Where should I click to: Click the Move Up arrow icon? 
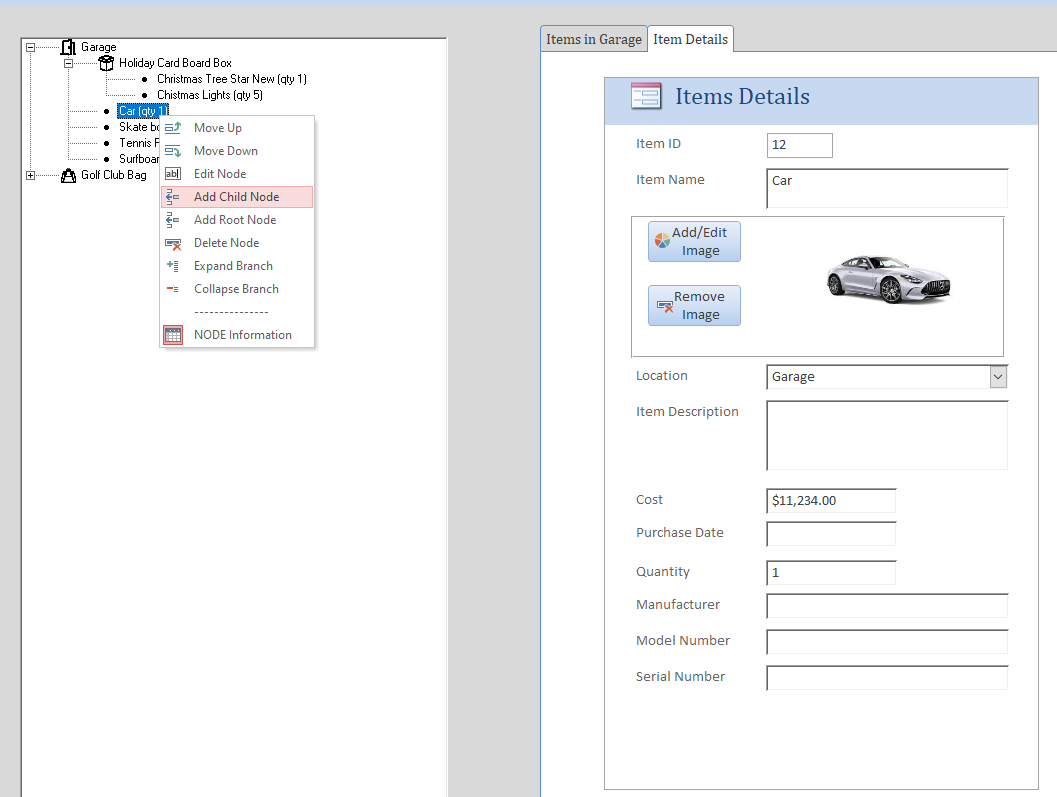coord(173,128)
